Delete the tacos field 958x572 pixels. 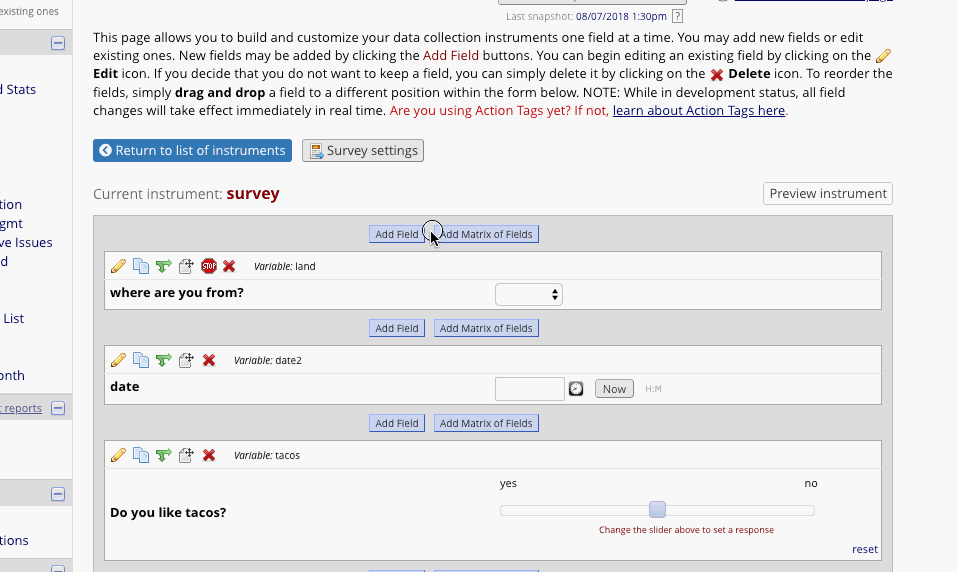point(209,455)
